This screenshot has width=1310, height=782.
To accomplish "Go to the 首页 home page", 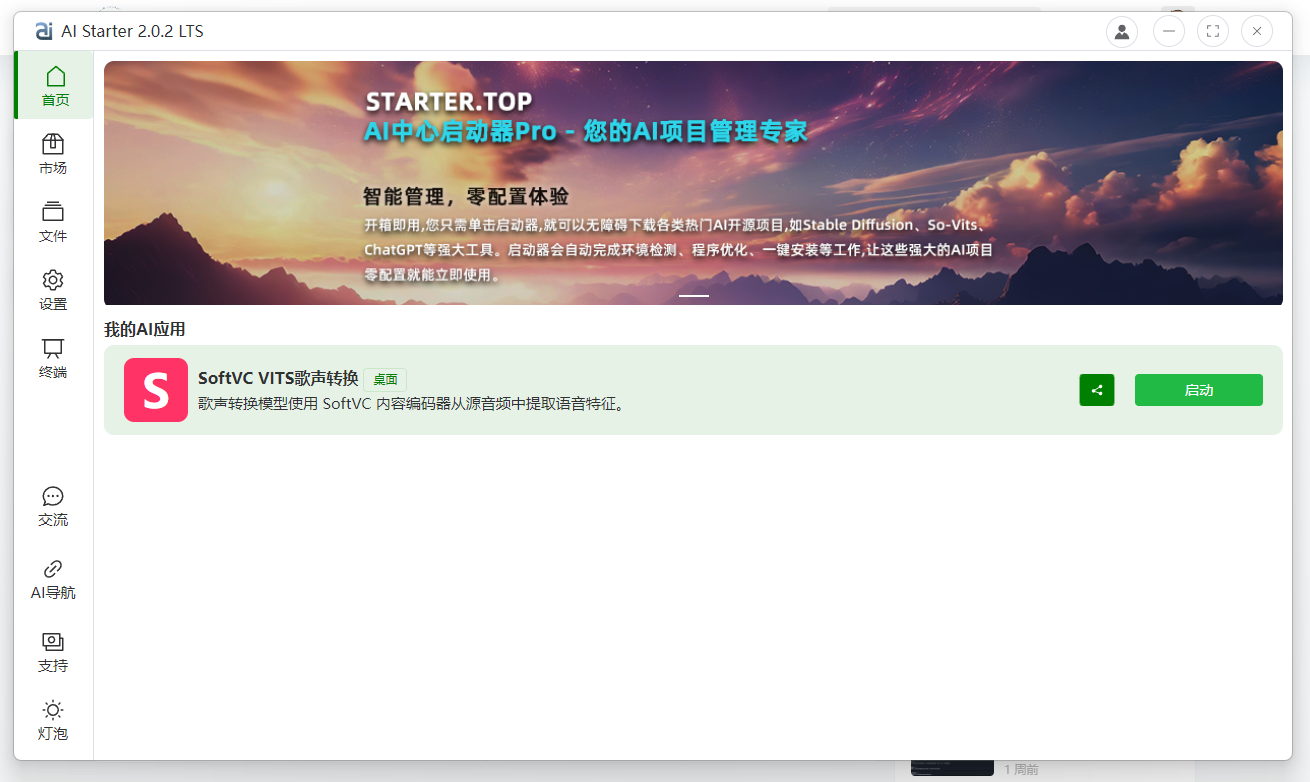I will 55,86.
